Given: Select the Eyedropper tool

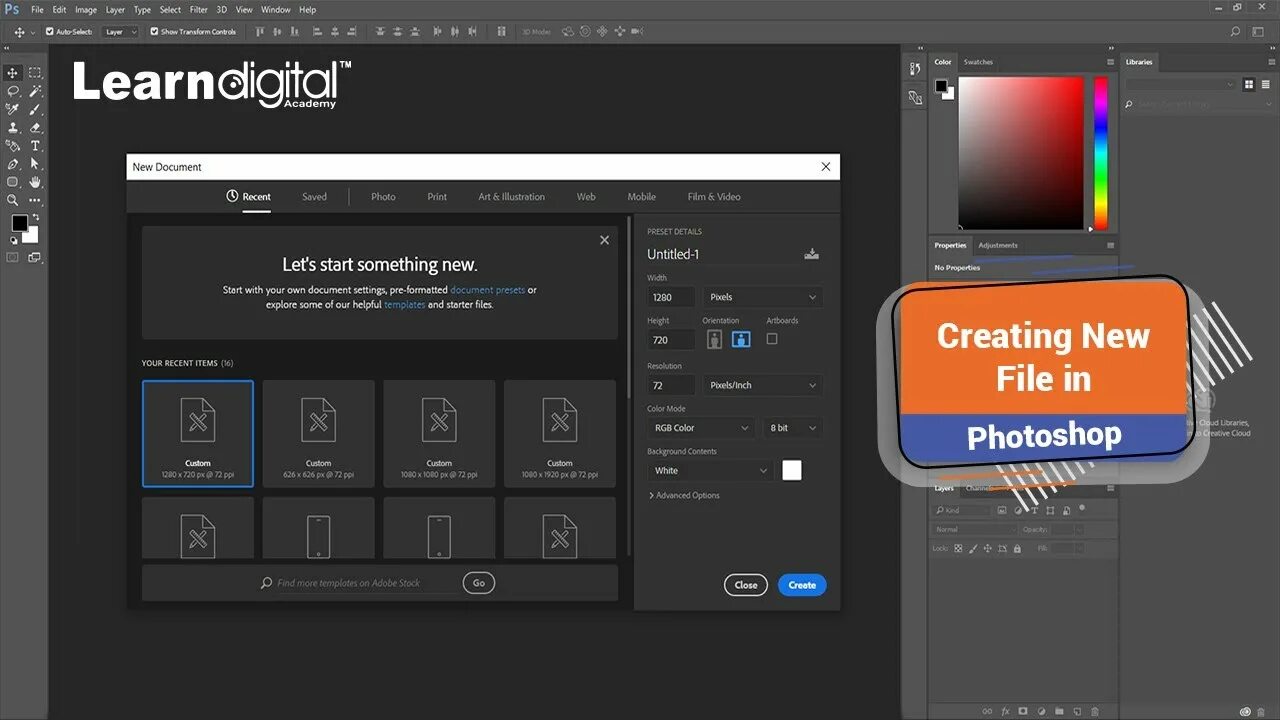Looking at the screenshot, I should [x=13, y=109].
